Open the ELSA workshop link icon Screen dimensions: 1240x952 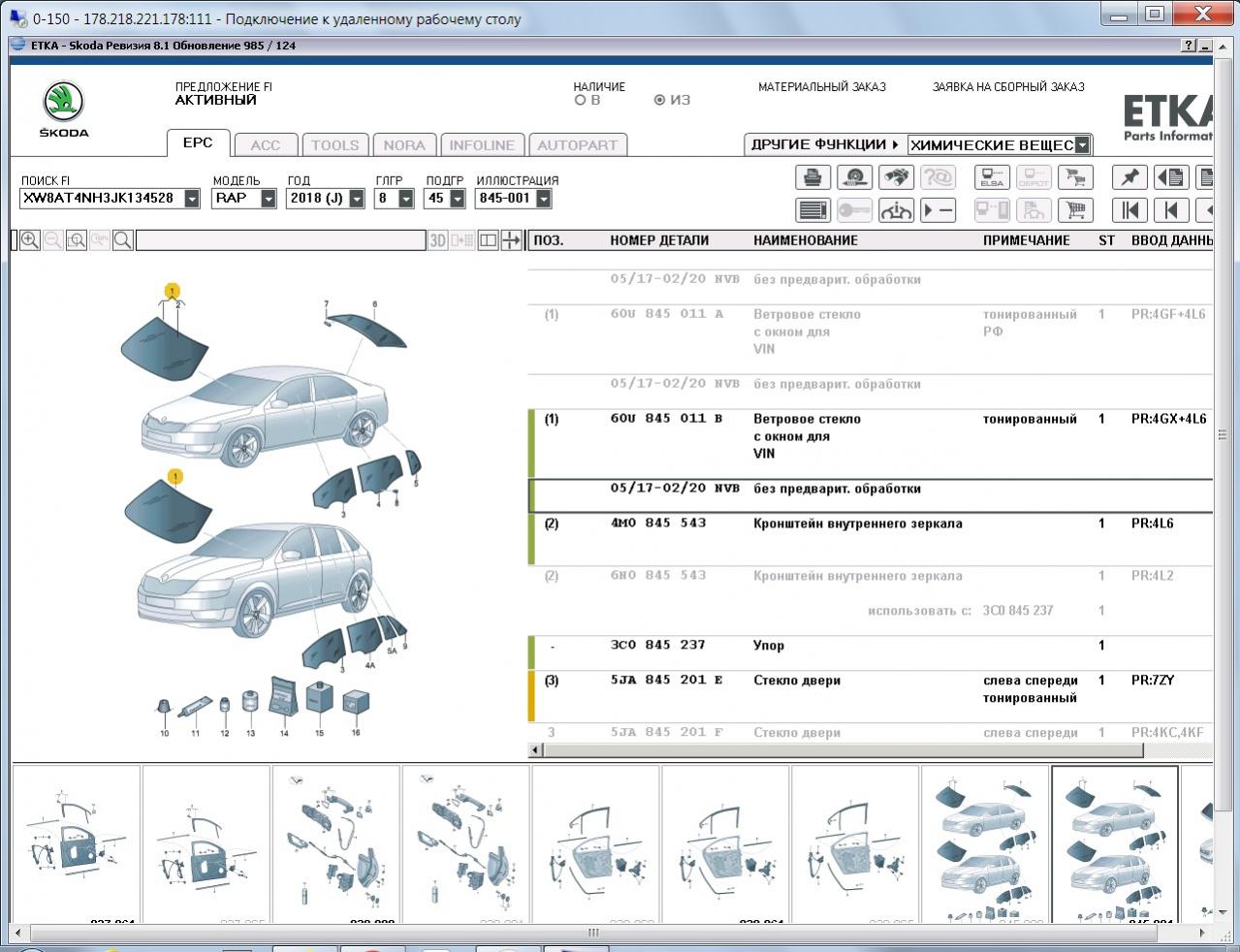click(x=992, y=177)
